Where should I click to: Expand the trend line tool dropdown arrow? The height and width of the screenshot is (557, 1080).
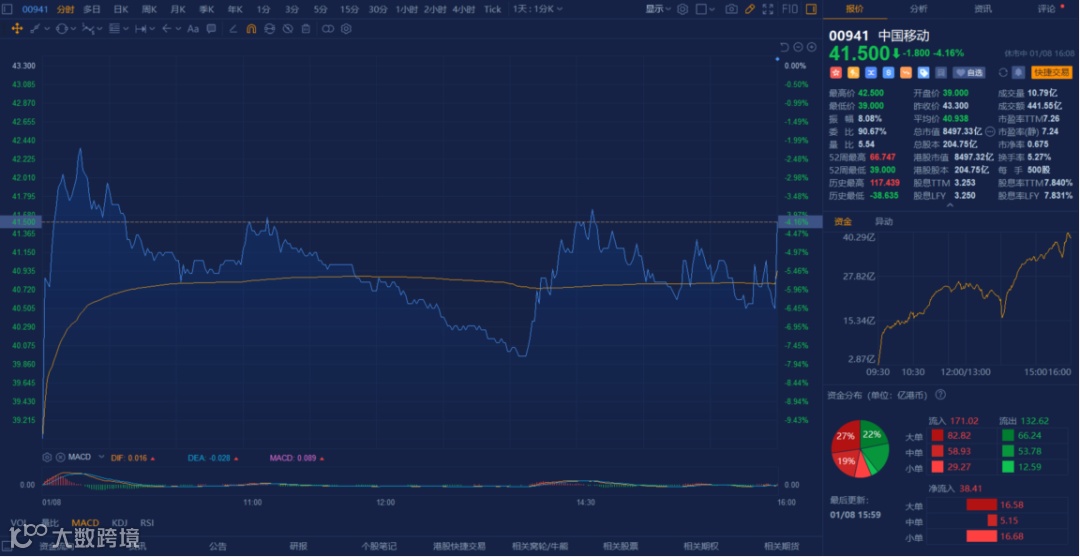click(x=47, y=29)
